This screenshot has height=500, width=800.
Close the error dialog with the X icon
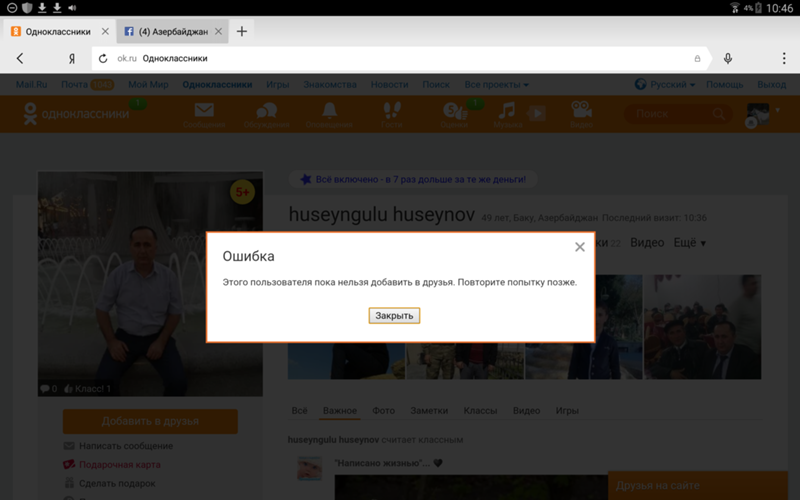(x=580, y=247)
